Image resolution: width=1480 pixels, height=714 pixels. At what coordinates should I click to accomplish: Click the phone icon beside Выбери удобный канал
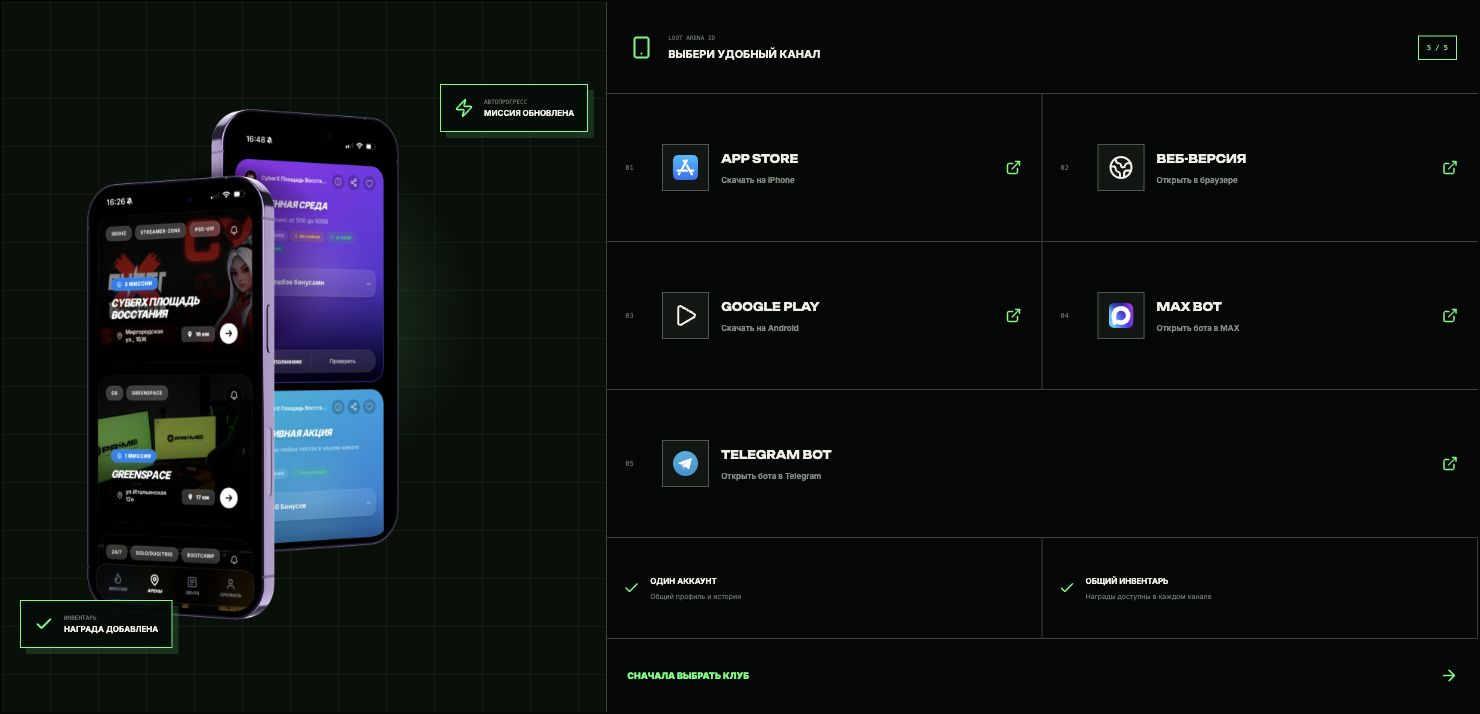point(641,47)
